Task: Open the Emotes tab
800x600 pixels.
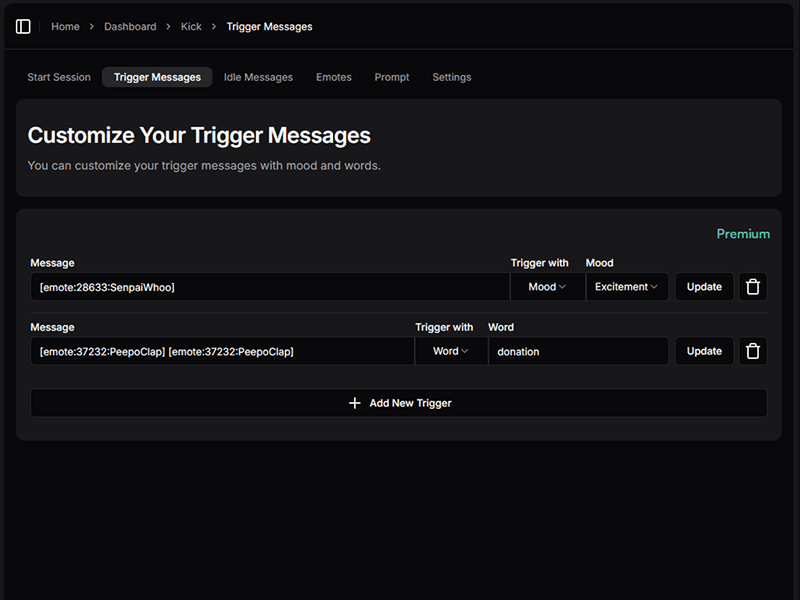Action: pos(333,77)
